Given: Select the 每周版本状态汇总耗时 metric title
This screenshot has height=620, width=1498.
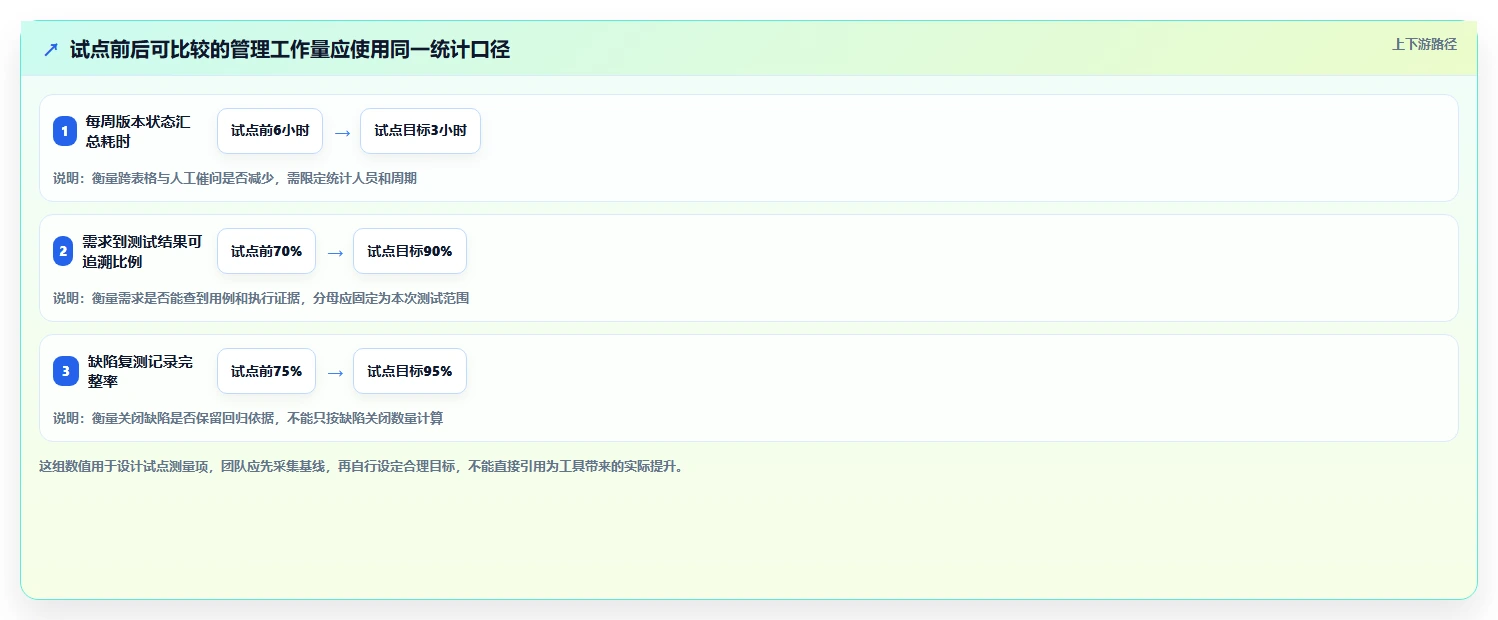Looking at the screenshot, I should coord(138,131).
